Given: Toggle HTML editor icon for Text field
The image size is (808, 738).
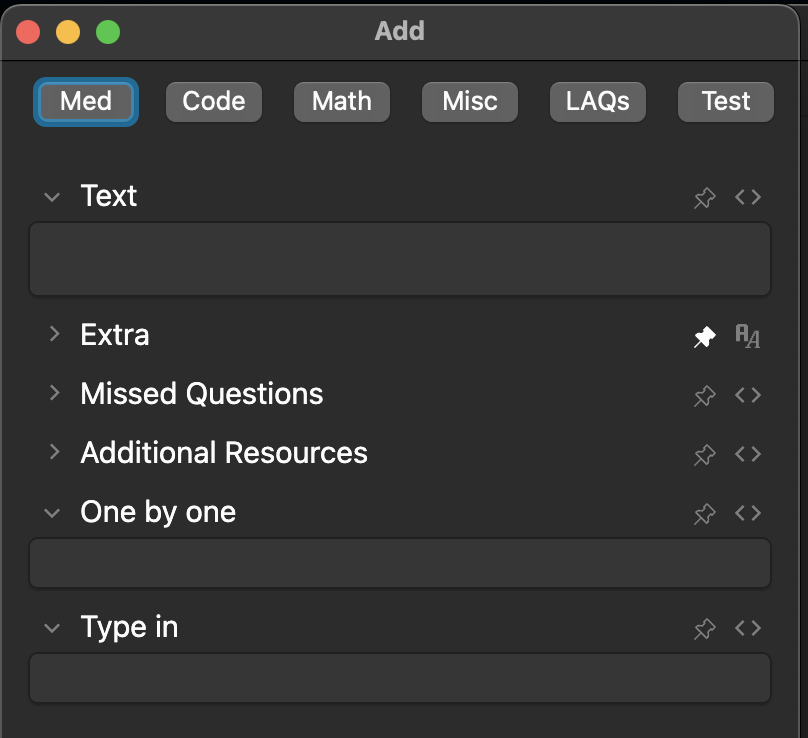Looking at the screenshot, I should coord(748,197).
